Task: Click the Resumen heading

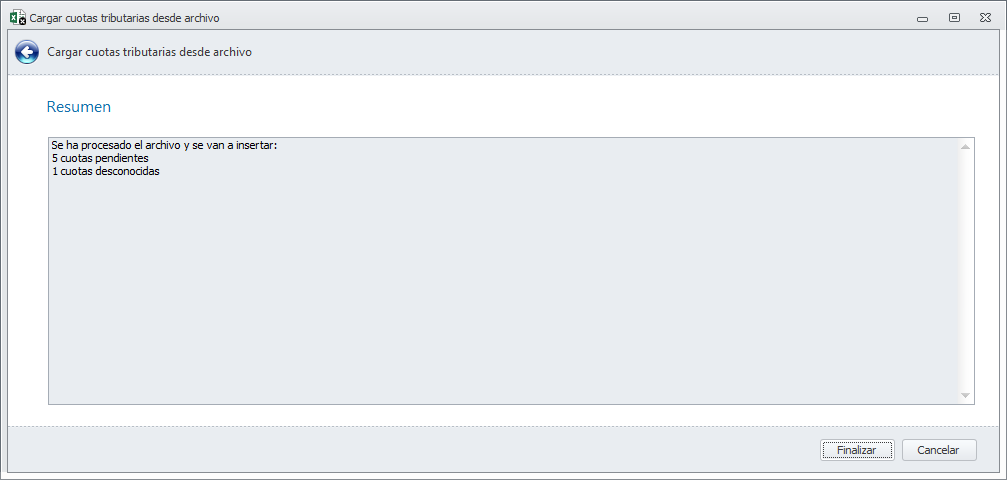Action: click(79, 106)
